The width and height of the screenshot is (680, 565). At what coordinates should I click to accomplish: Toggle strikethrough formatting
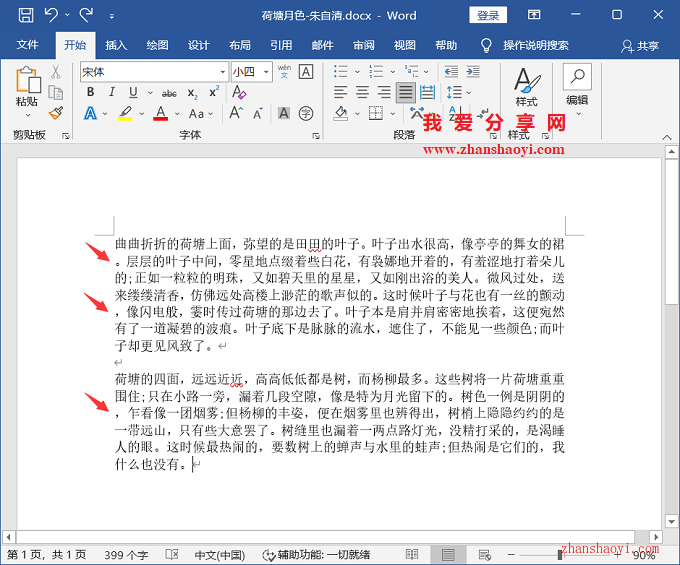coord(169,93)
